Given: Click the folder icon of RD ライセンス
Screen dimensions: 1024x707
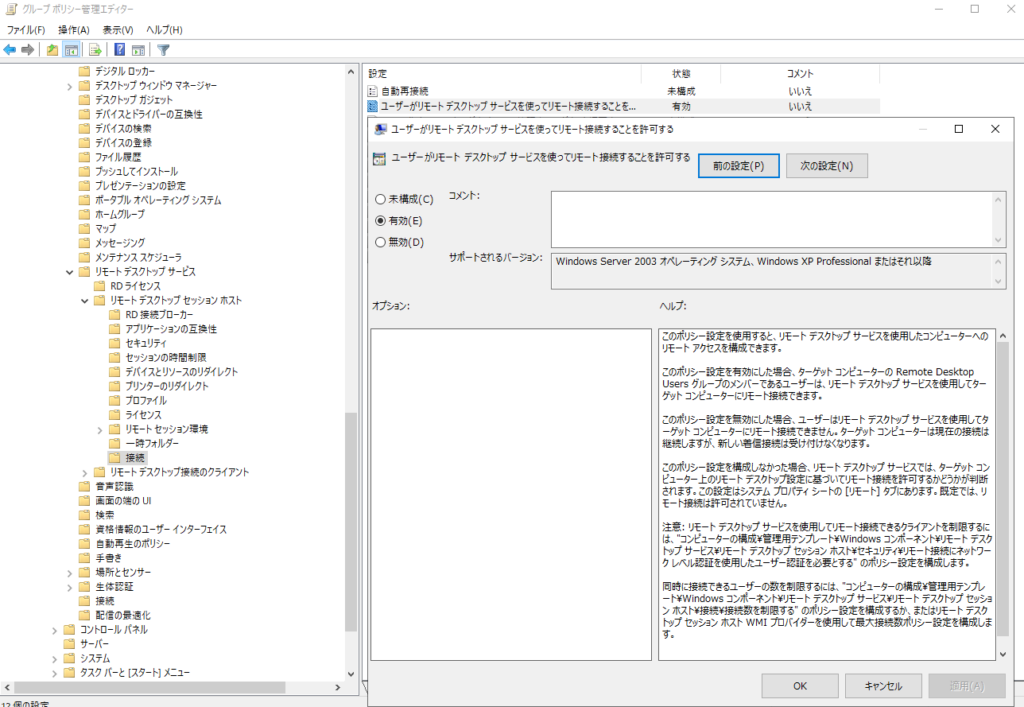Looking at the screenshot, I should click(99, 286).
